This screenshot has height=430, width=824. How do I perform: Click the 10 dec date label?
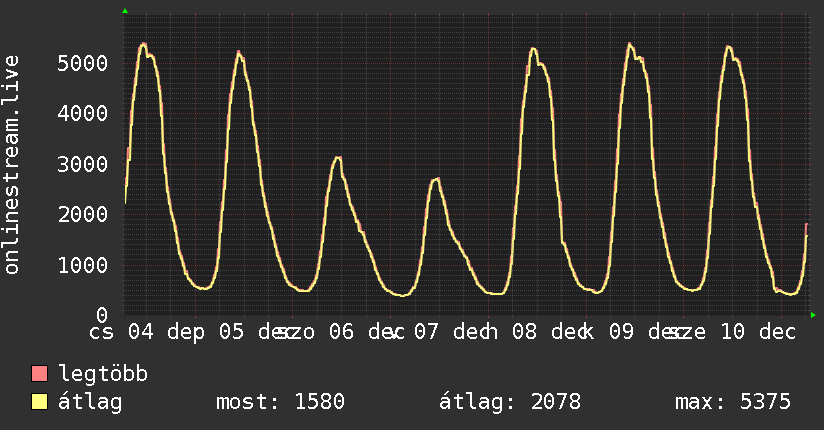point(758,332)
